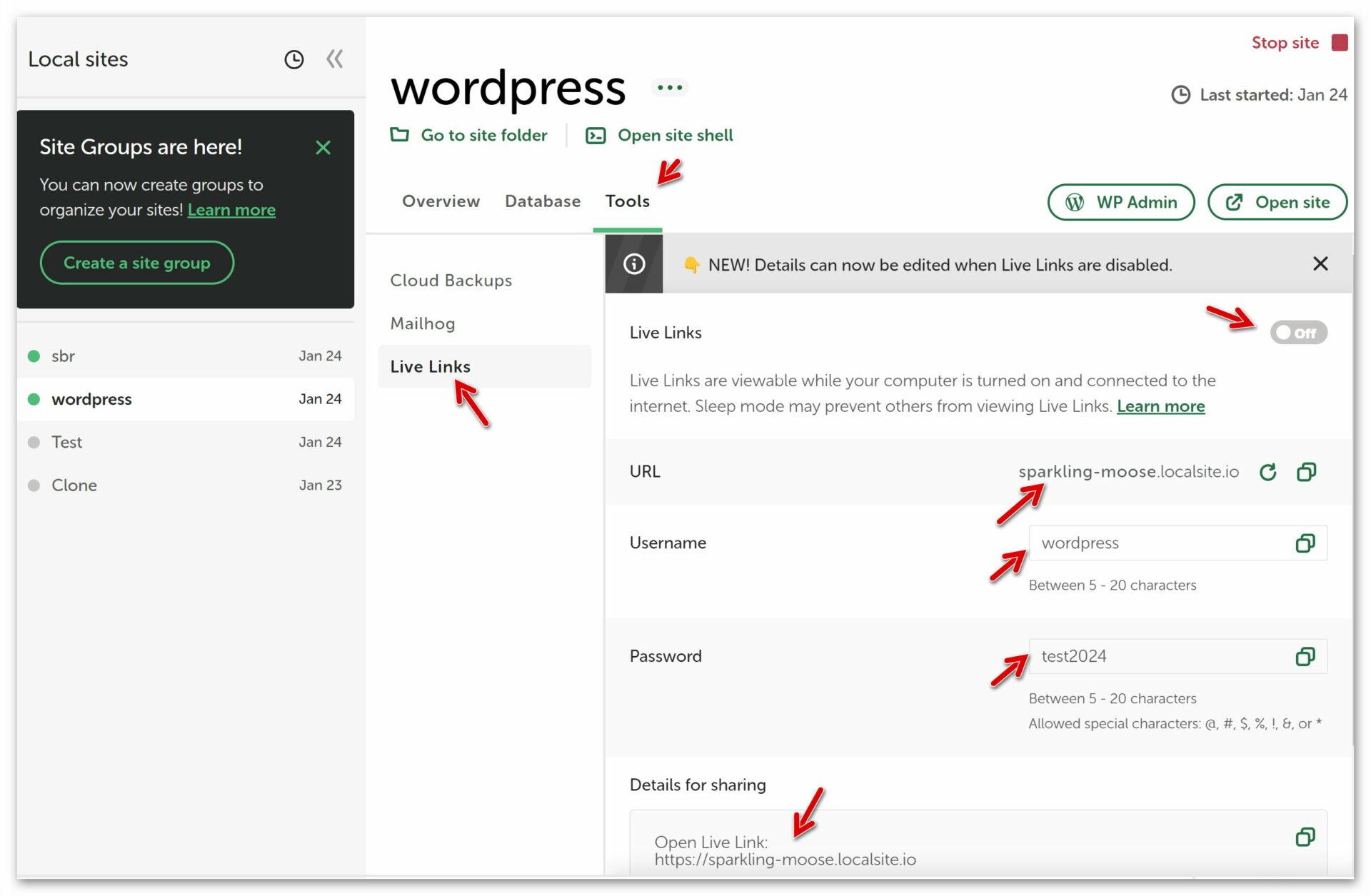1371x896 pixels.
Task: Click the recent sites clock icon
Action: pyautogui.click(x=293, y=59)
